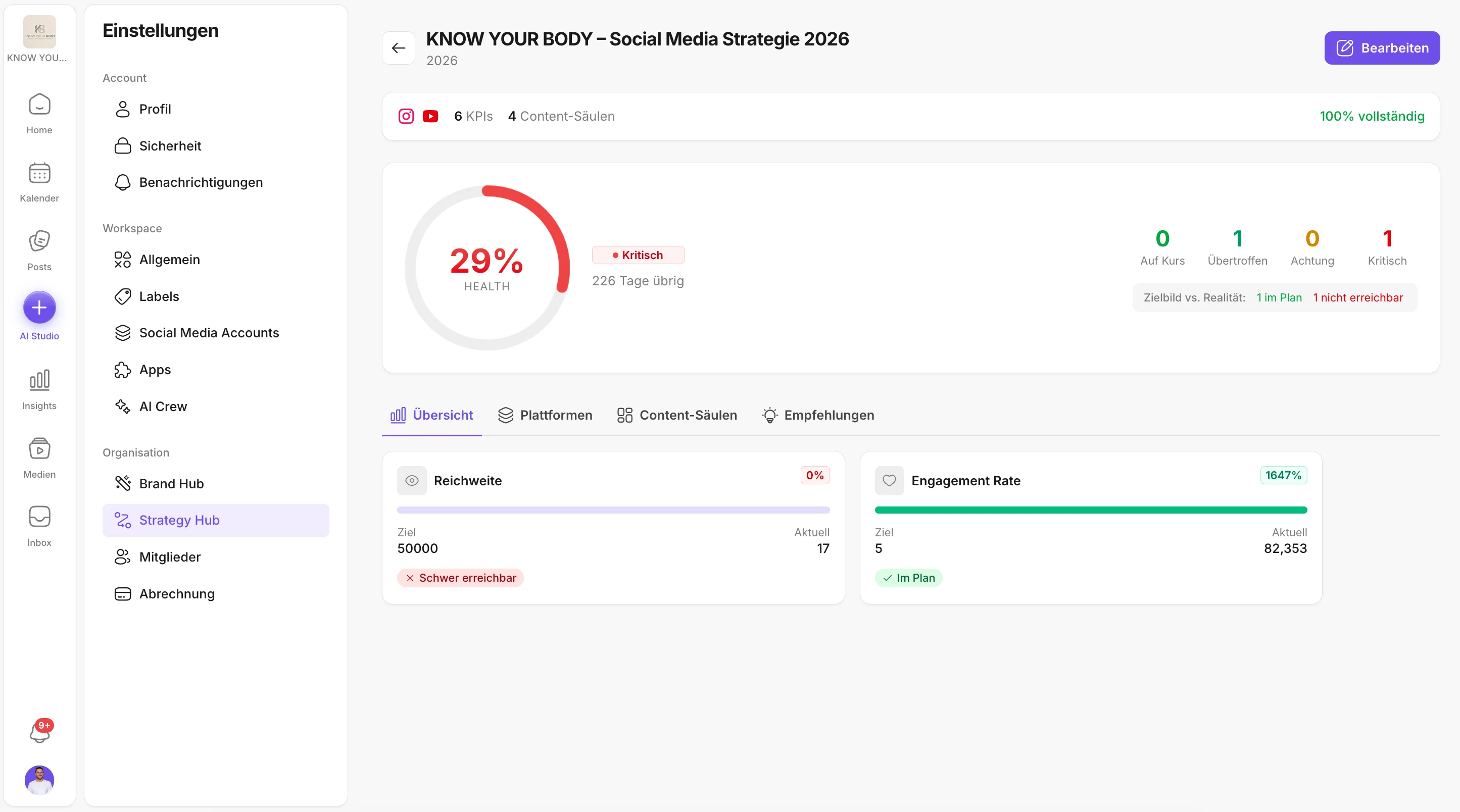Switch to the Plattformen tab
Viewport: 1460px width, 812px height.
coord(545,416)
